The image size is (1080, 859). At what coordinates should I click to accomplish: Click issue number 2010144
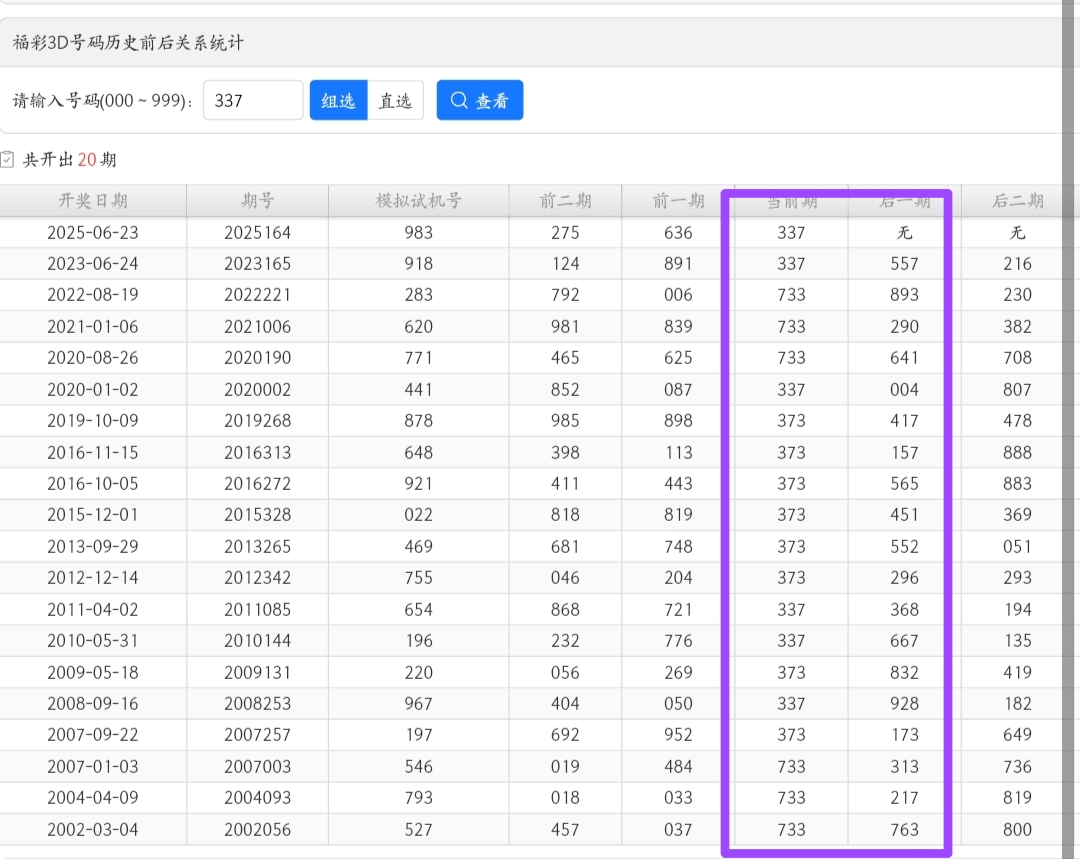point(258,641)
